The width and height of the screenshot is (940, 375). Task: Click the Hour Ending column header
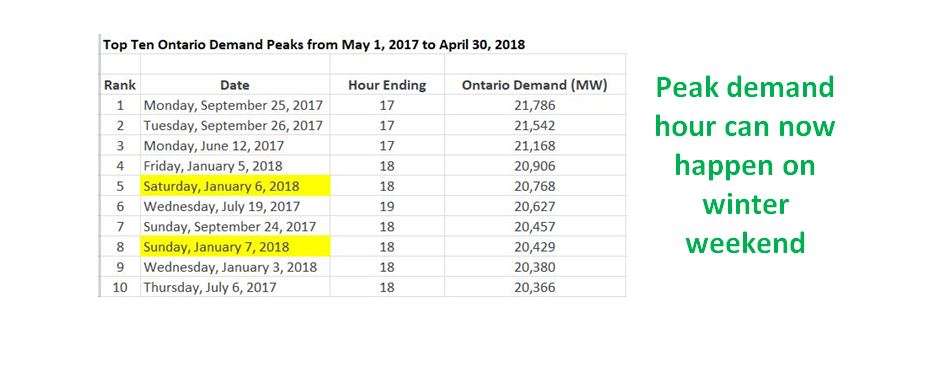pos(387,85)
